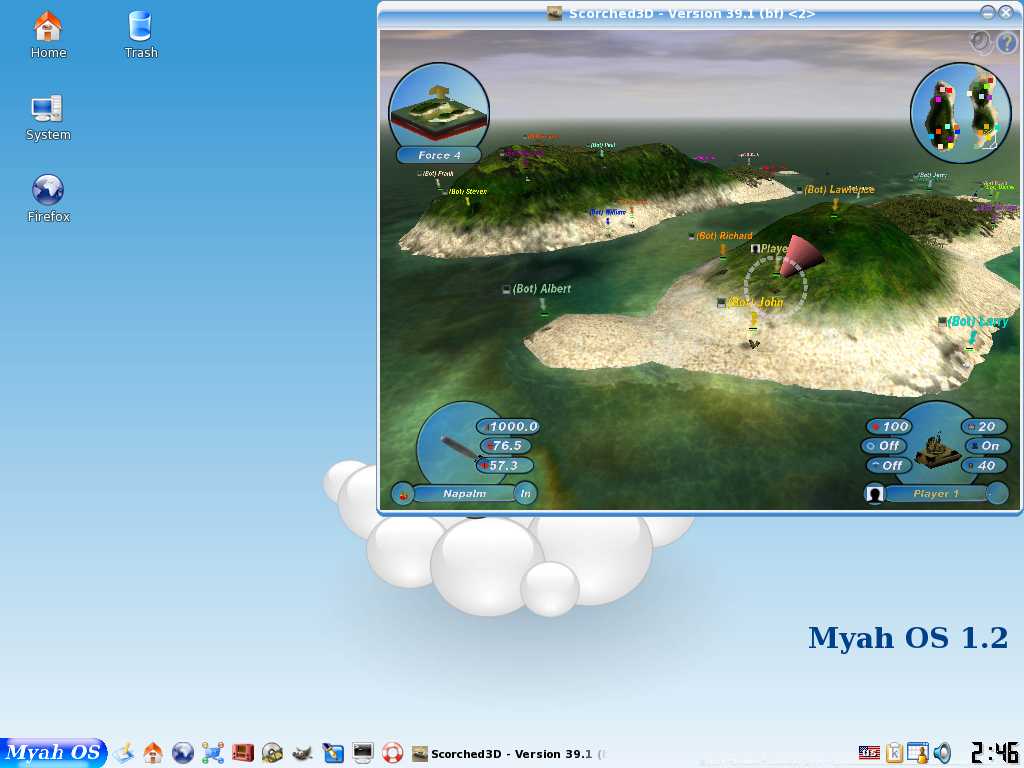Open the network connections taskbar icon
The width and height of the screenshot is (1024, 768).
click(x=213, y=753)
